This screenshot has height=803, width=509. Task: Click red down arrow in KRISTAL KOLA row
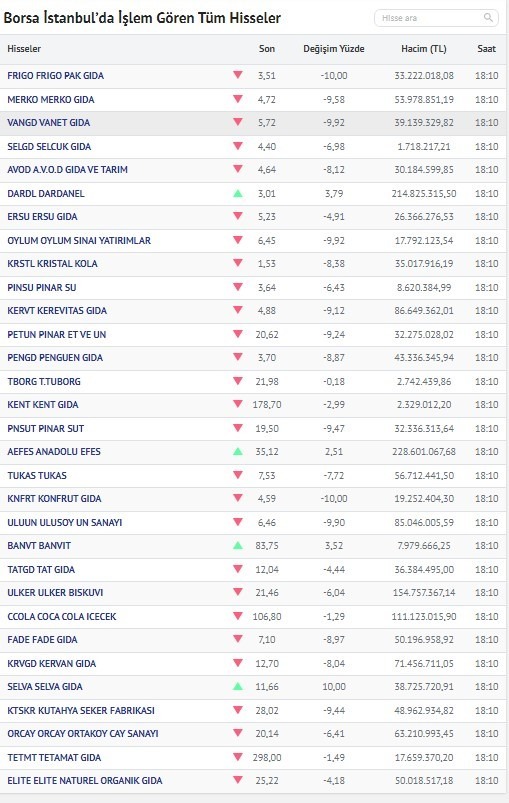(x=238, y=263)
